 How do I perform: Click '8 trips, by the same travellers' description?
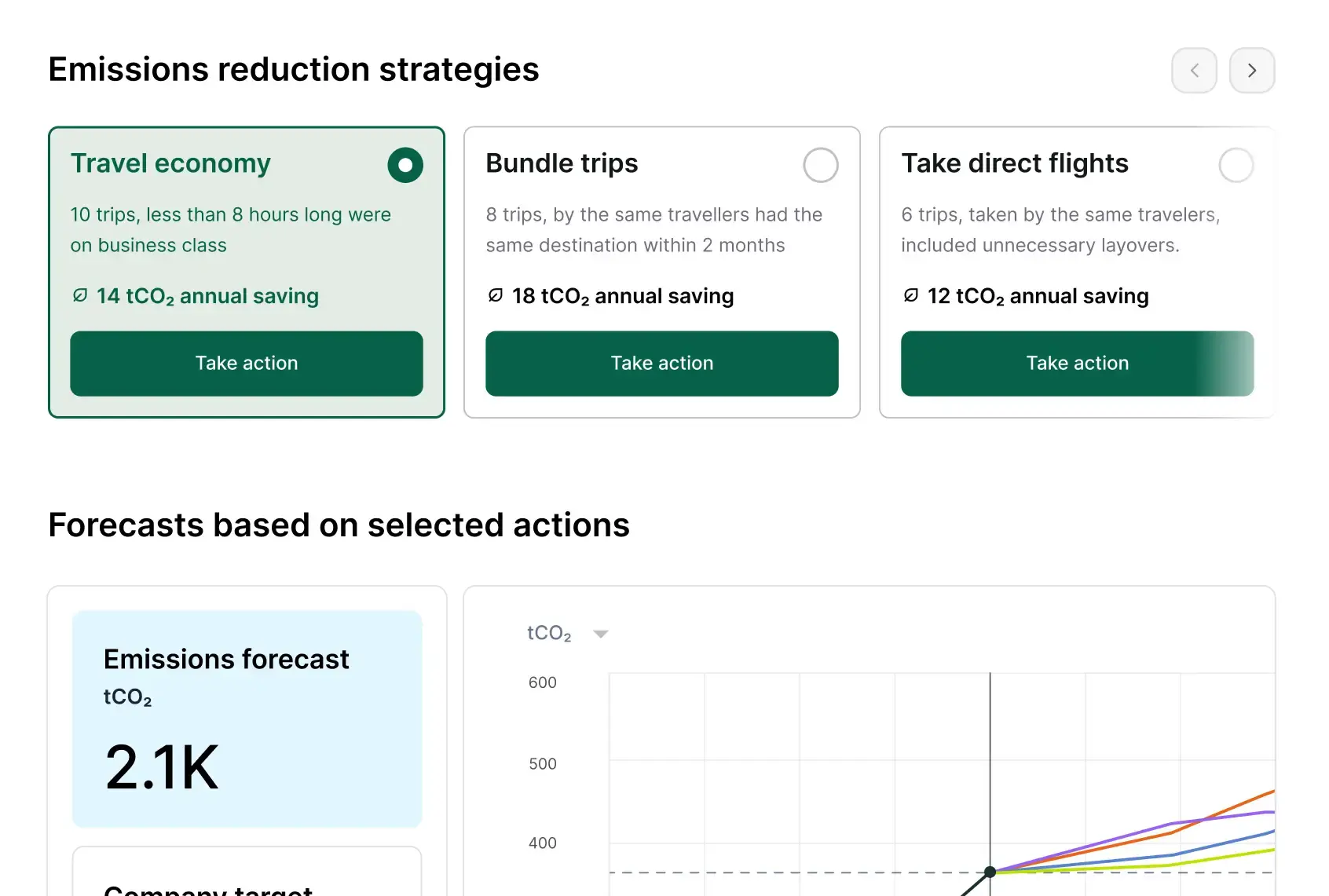point(654,230)
